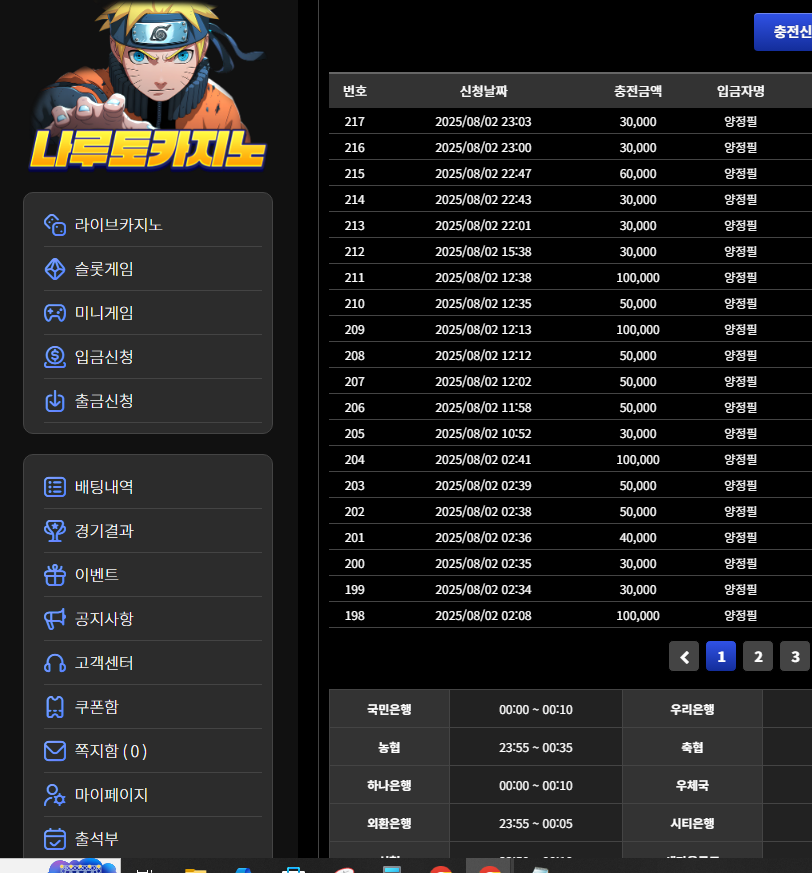
Task: Click the download icon next to 출금신청
Action: coord(55,401)
